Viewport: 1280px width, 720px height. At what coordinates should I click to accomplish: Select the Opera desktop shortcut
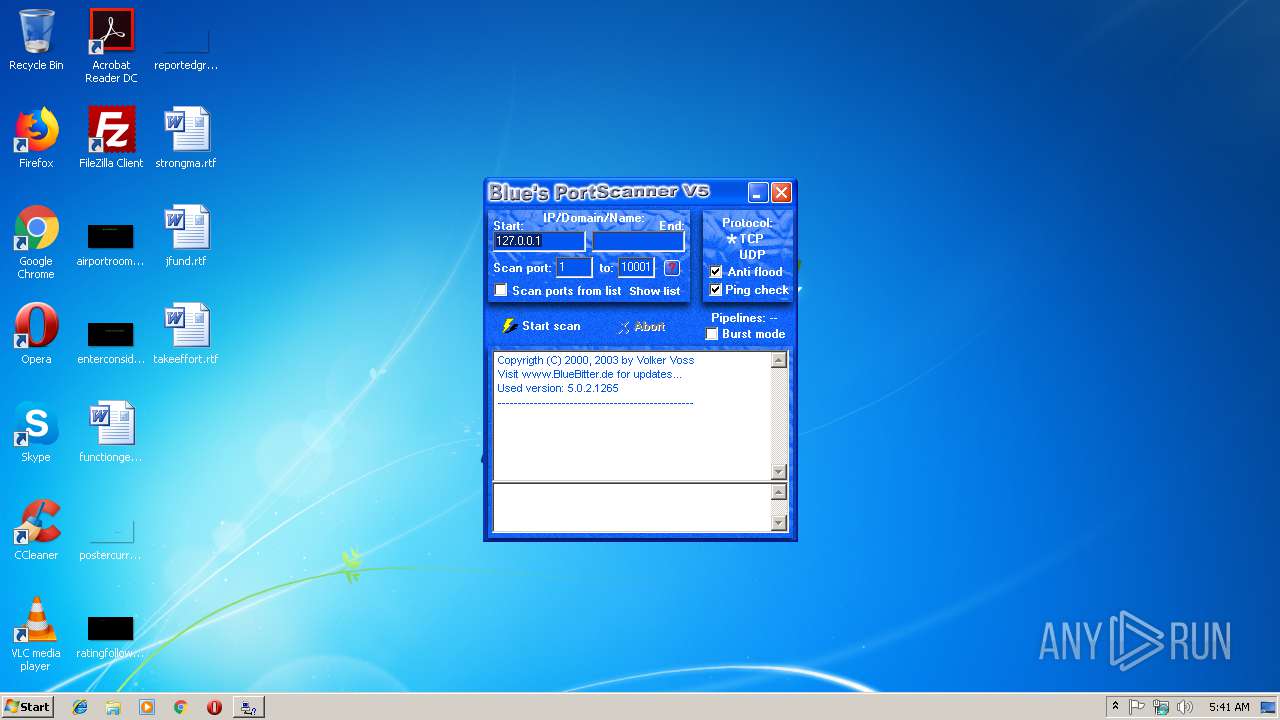(36, 334)
